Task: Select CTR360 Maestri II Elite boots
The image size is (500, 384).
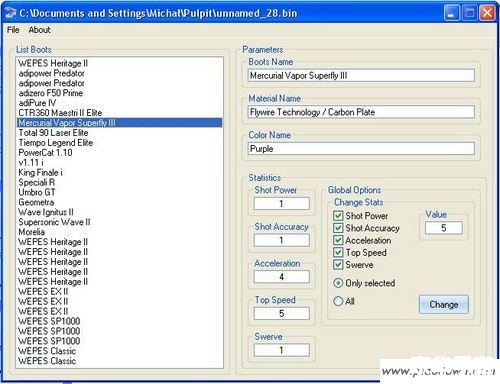Action: click(x=119, y=113)
